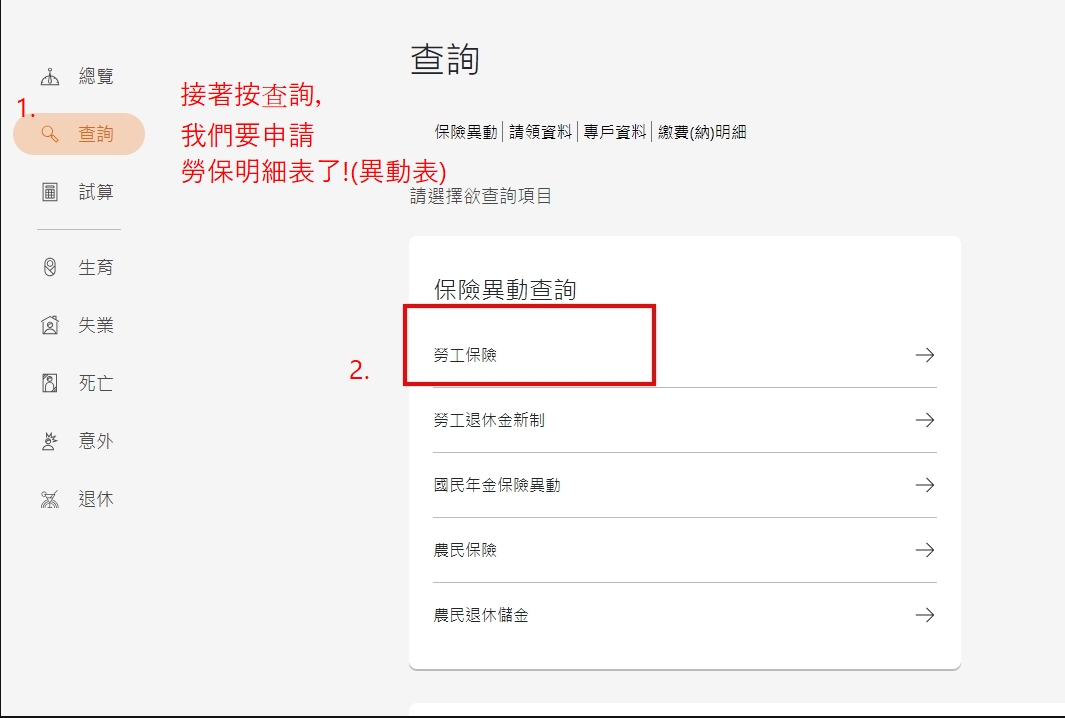Open the 總覽 overview icon in sidebar

pos(50,77)
